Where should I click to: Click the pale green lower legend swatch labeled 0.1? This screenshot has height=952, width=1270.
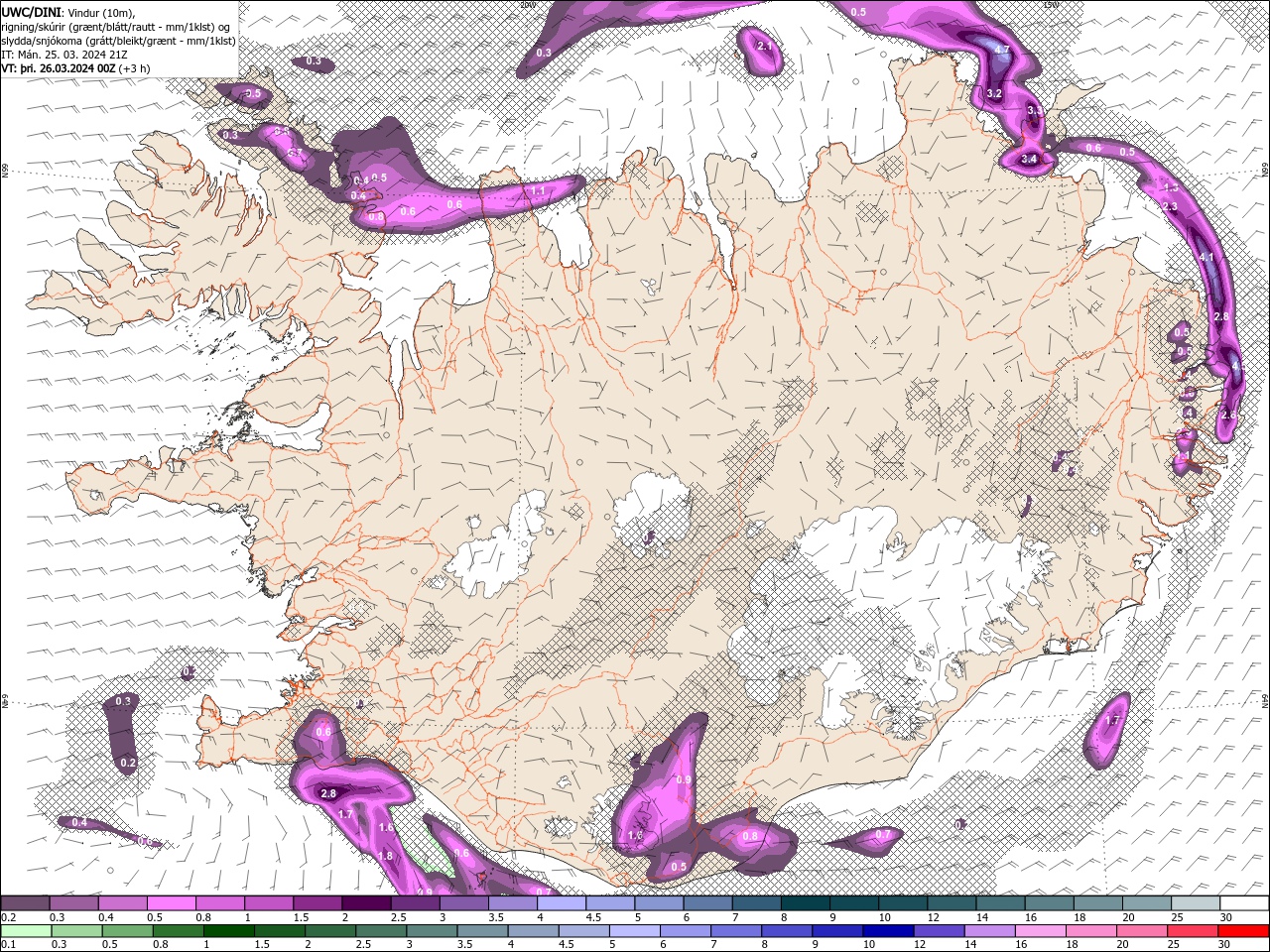coord(26,931)
